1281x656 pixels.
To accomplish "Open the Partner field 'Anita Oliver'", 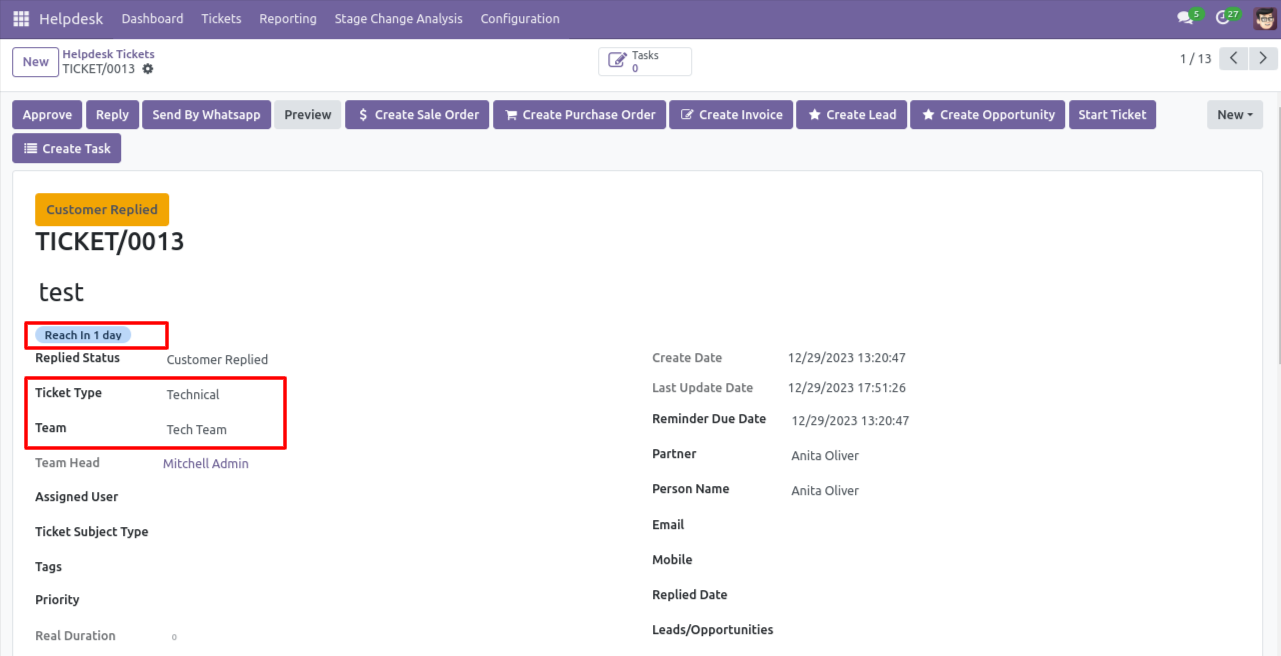I will point(825,456).
